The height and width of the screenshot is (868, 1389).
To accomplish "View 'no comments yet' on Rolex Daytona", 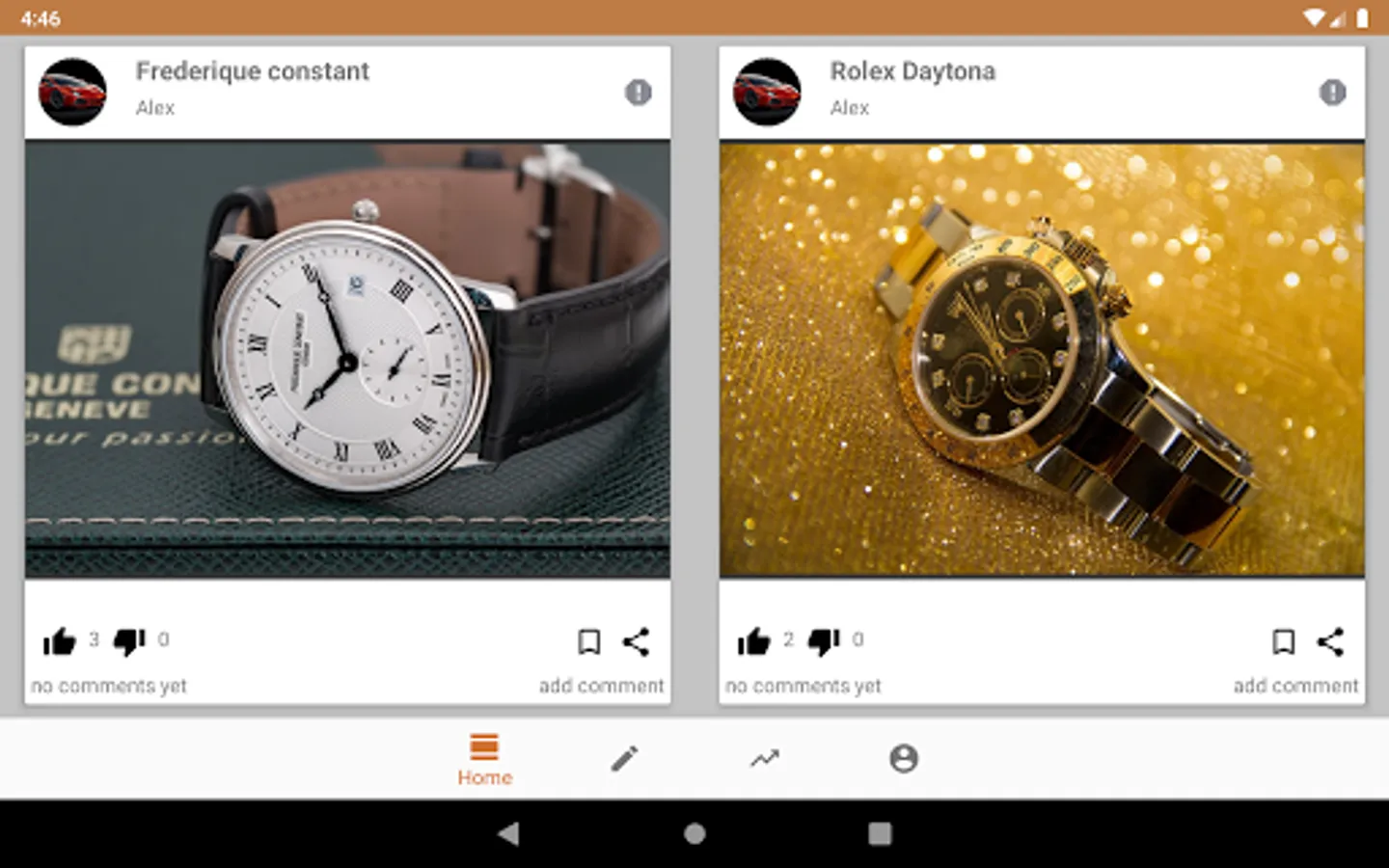I will tap(803, 686).
